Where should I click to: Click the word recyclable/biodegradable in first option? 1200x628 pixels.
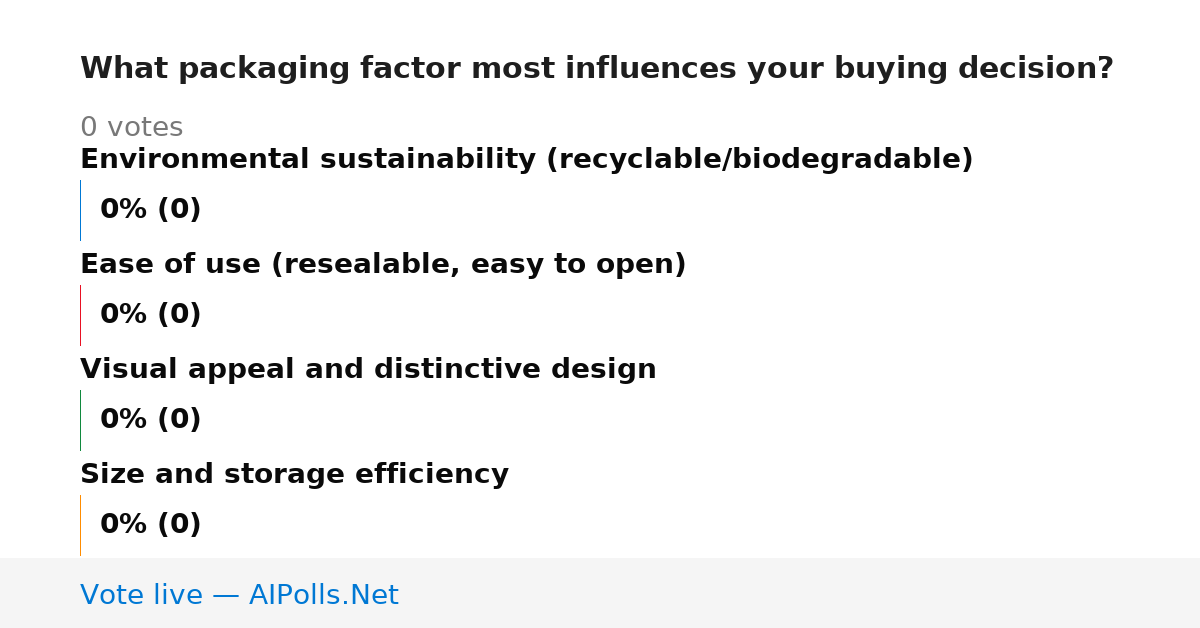759,160
